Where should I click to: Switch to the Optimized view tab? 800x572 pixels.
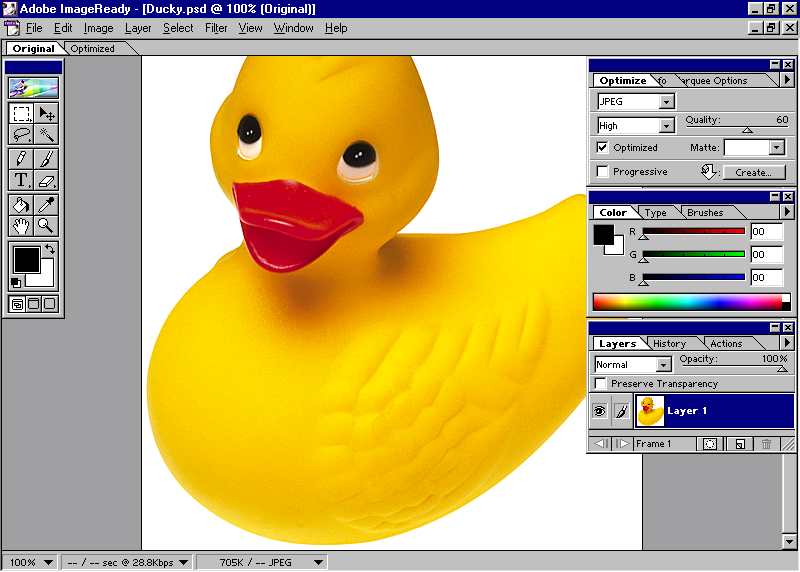(92, 48)
